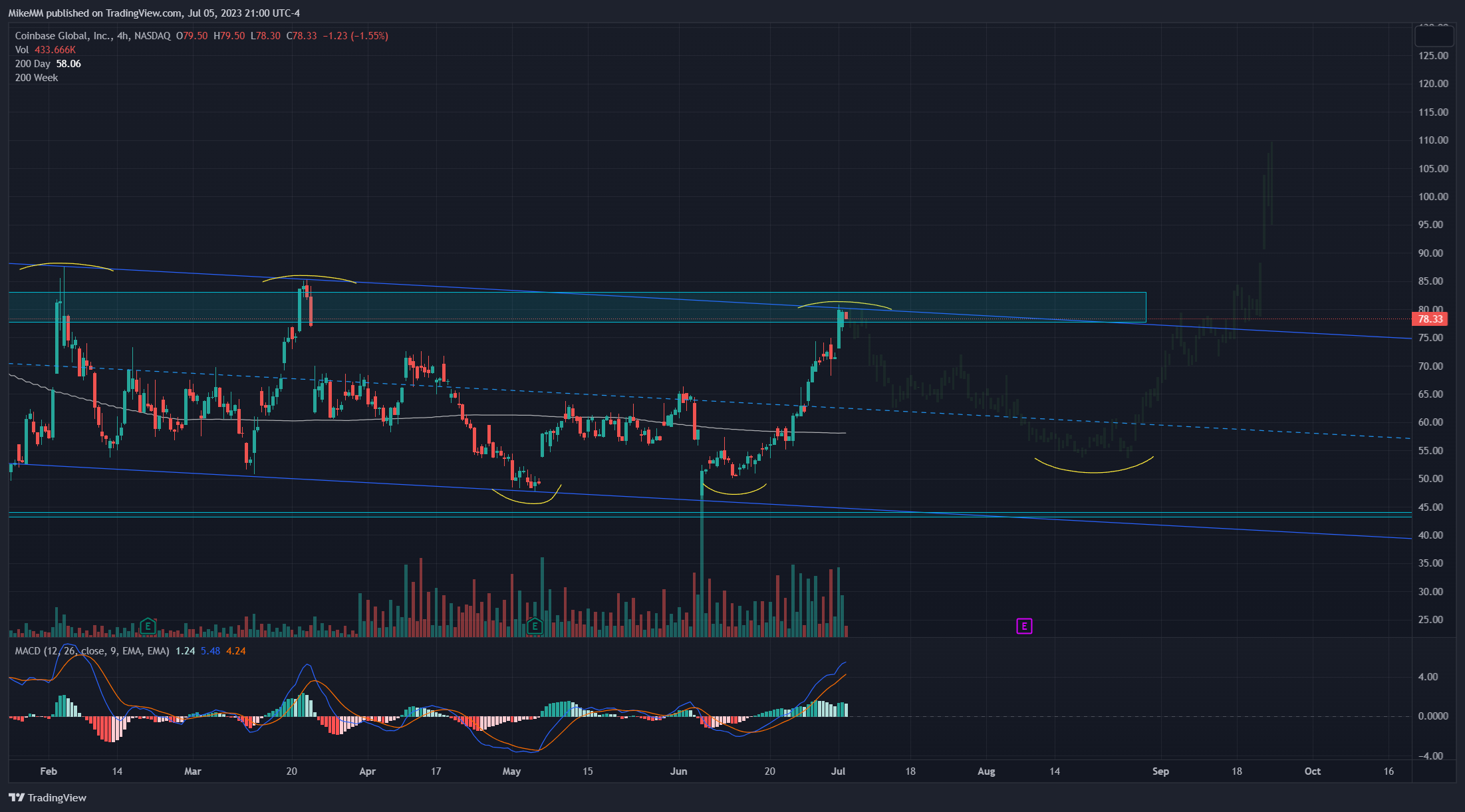This screenshot has height=812, width=1465.
Task: Click the Coinbase Global, Inc. symbol title
Action: point(64,36)
